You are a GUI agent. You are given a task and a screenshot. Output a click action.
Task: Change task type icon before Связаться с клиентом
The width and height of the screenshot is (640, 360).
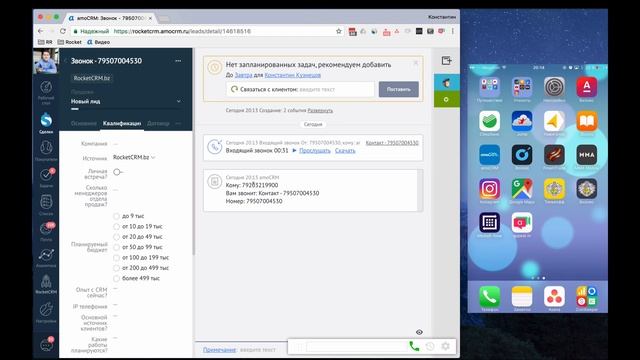coord(234,89)
